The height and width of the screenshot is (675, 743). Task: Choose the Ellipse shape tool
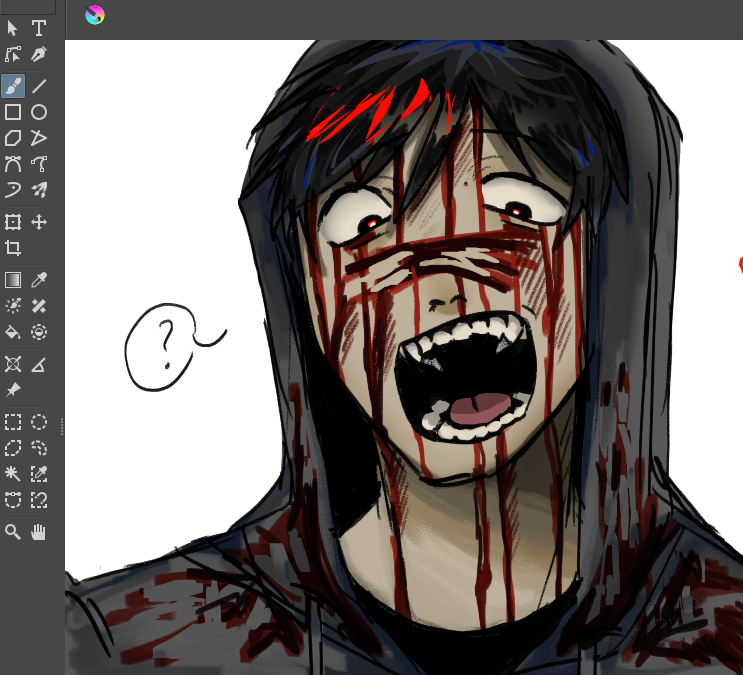(39, 112)
